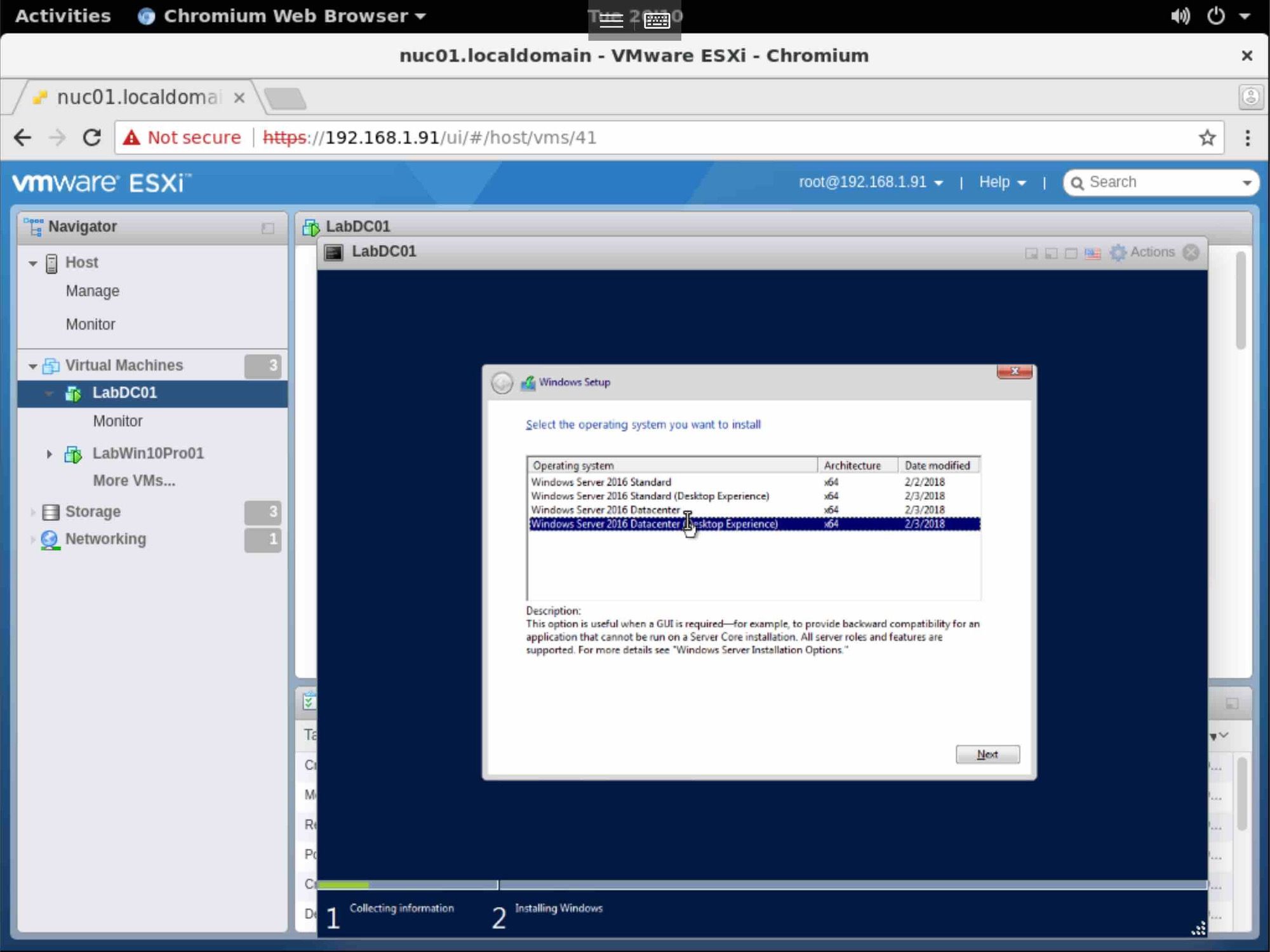Bookmark this page with the star icon
1270x952 pixels.
click(1207, 137)
